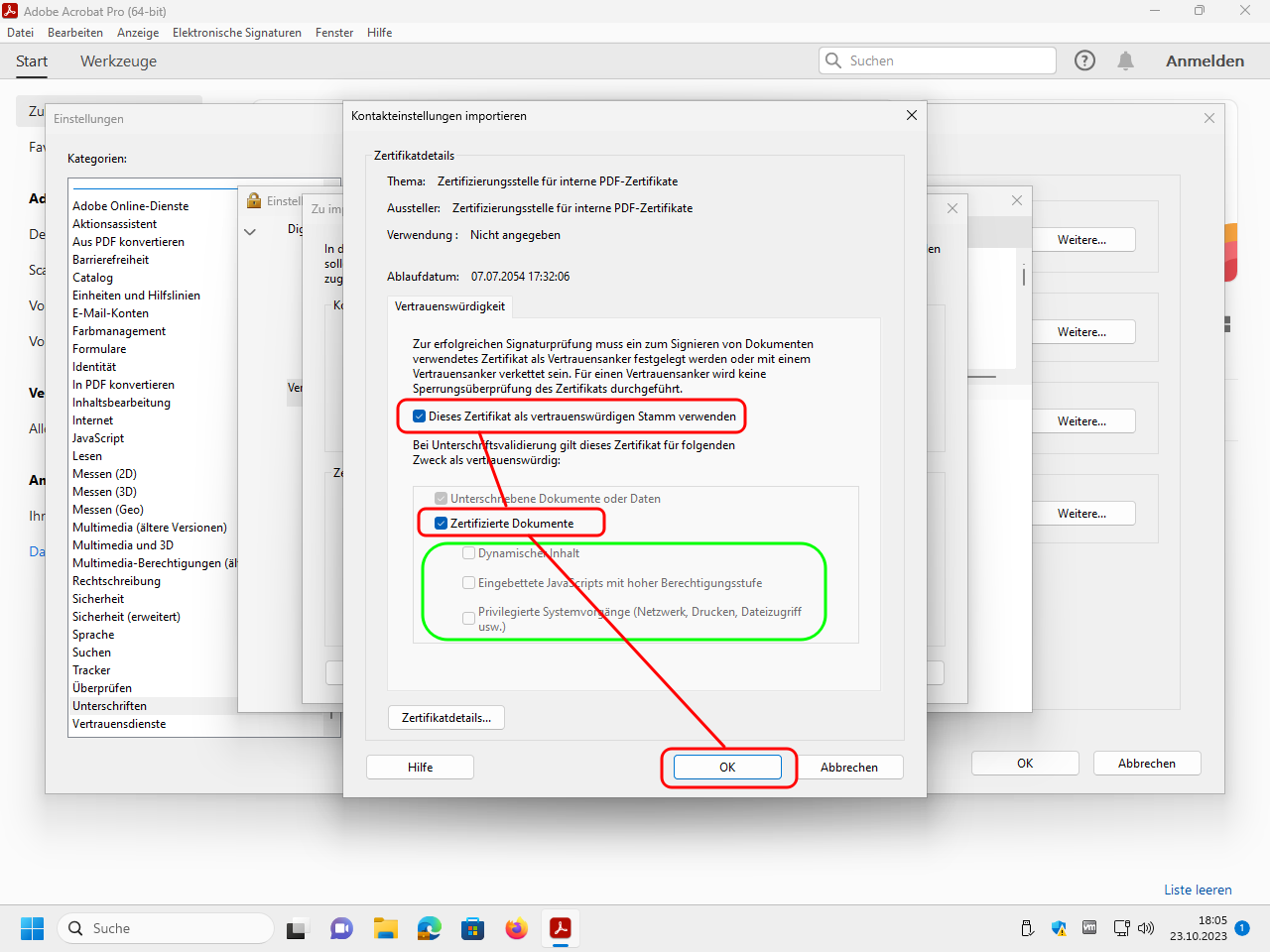This screenshot has height=952, width=1270.
Task: Switch to the 'Werkzeuge' tab
Action: [x=118, y=61]
